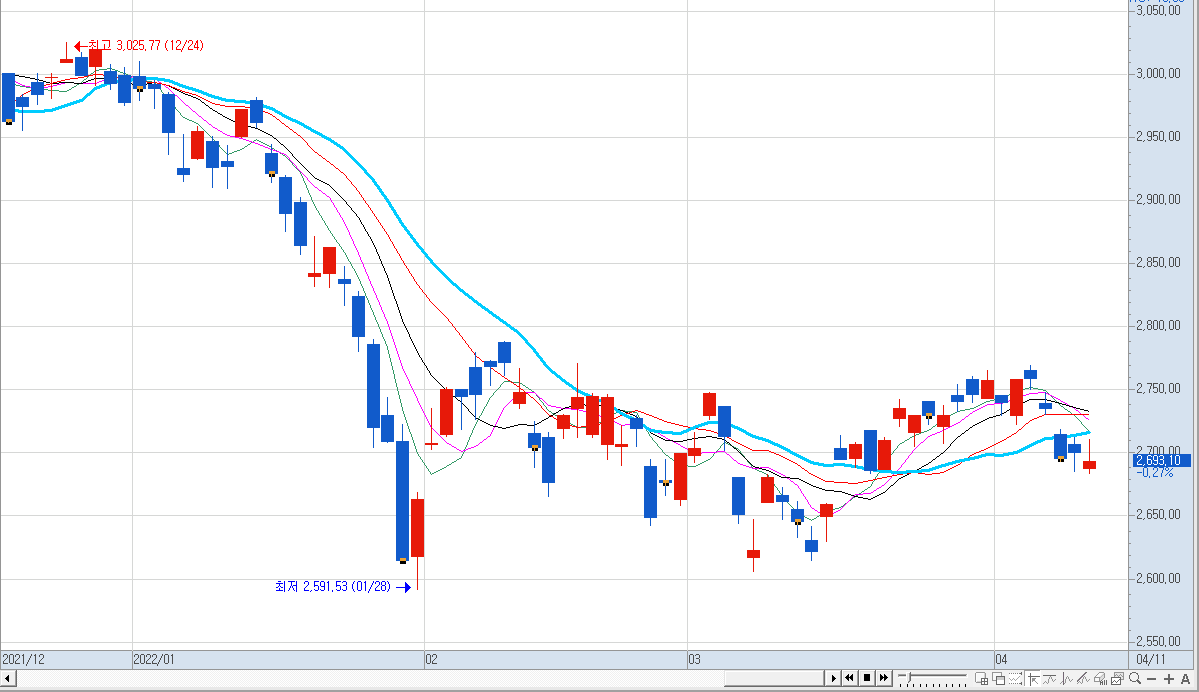
Task: Click the 2,850.00 price axis label
Action: pyautogui.click(x=1158, y=262)
